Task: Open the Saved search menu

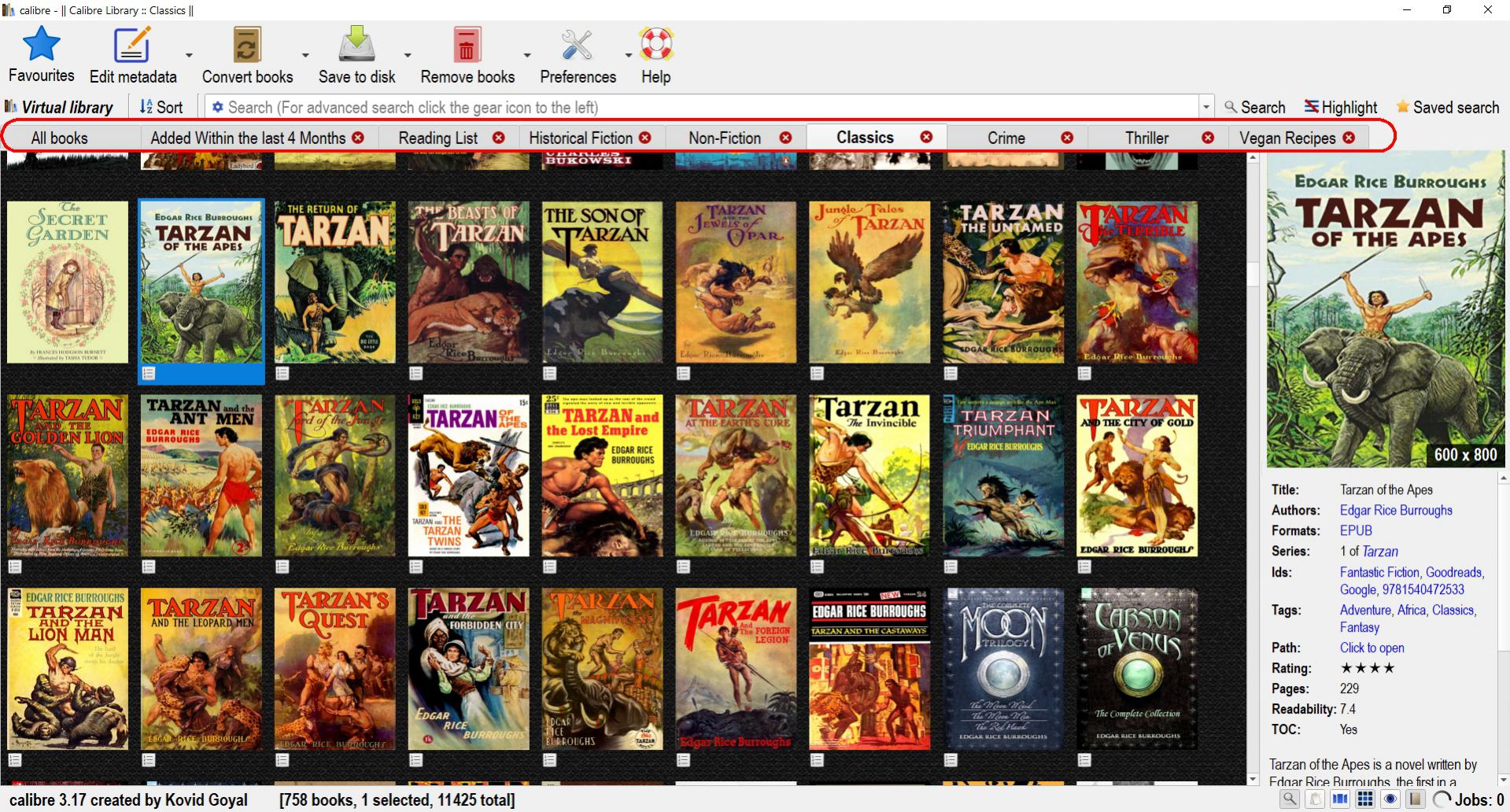Action: (x=1447, y=107)
